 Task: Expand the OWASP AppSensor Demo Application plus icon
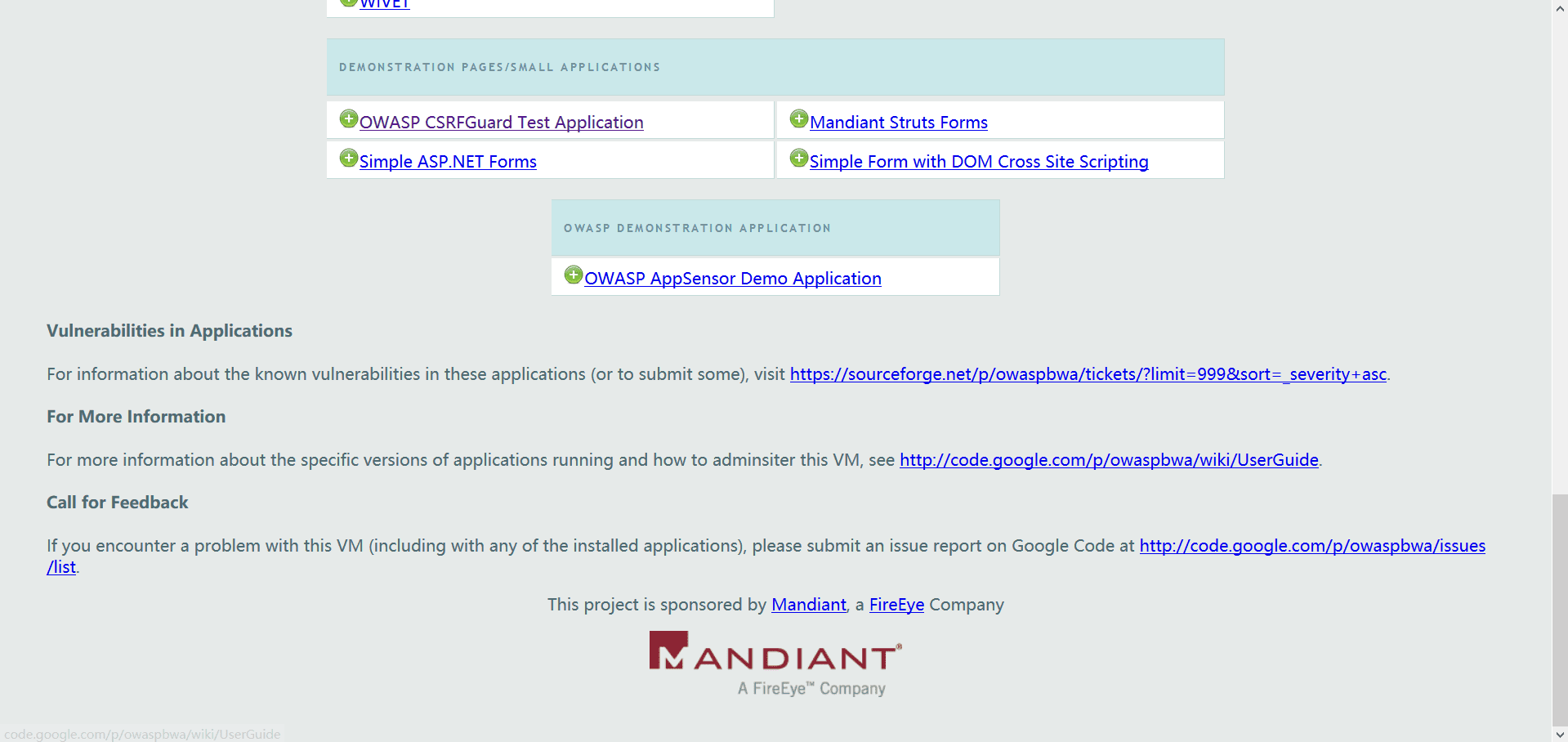tap(574, 275)
